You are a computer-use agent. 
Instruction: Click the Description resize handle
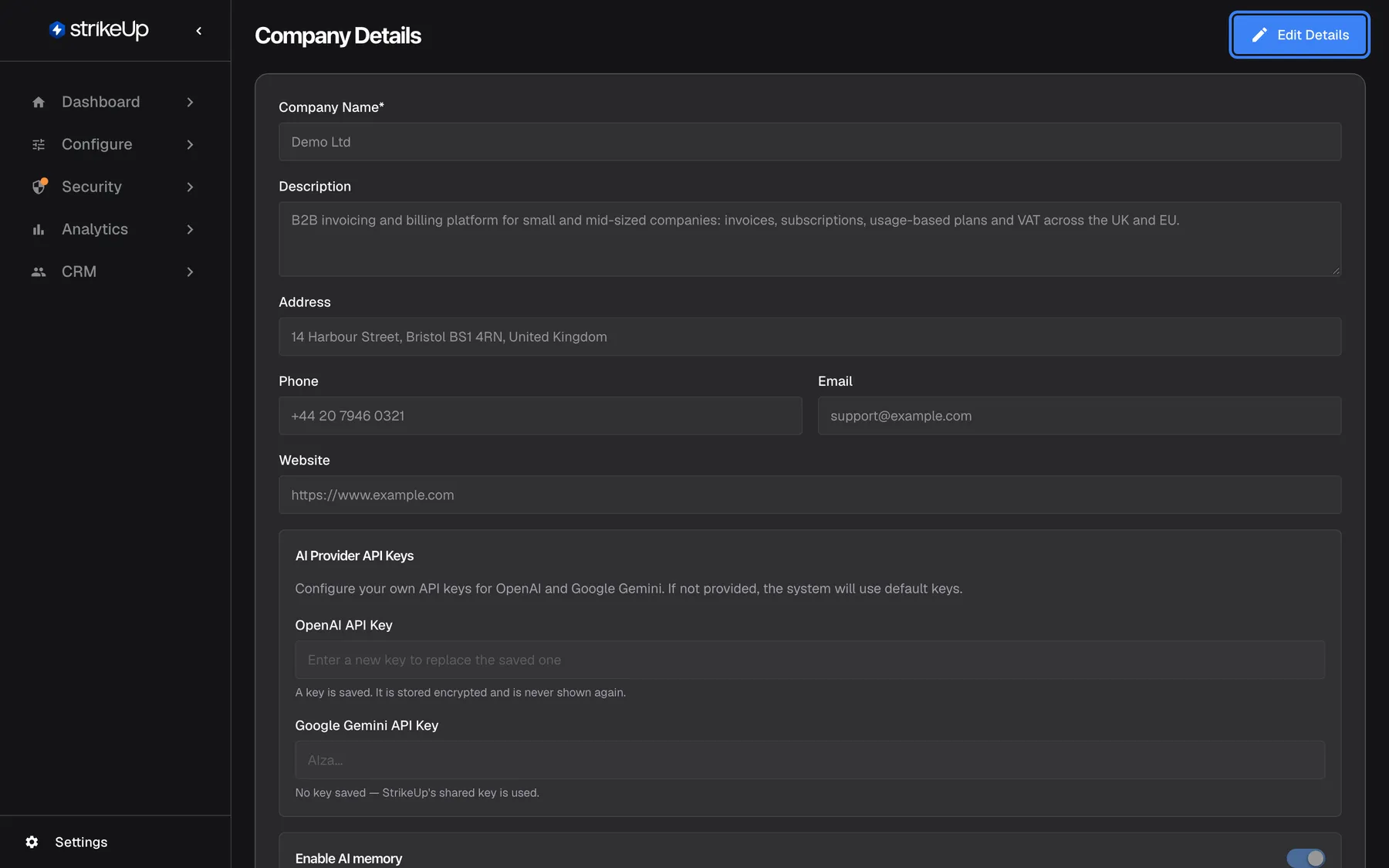click(x=1336, y=271)
